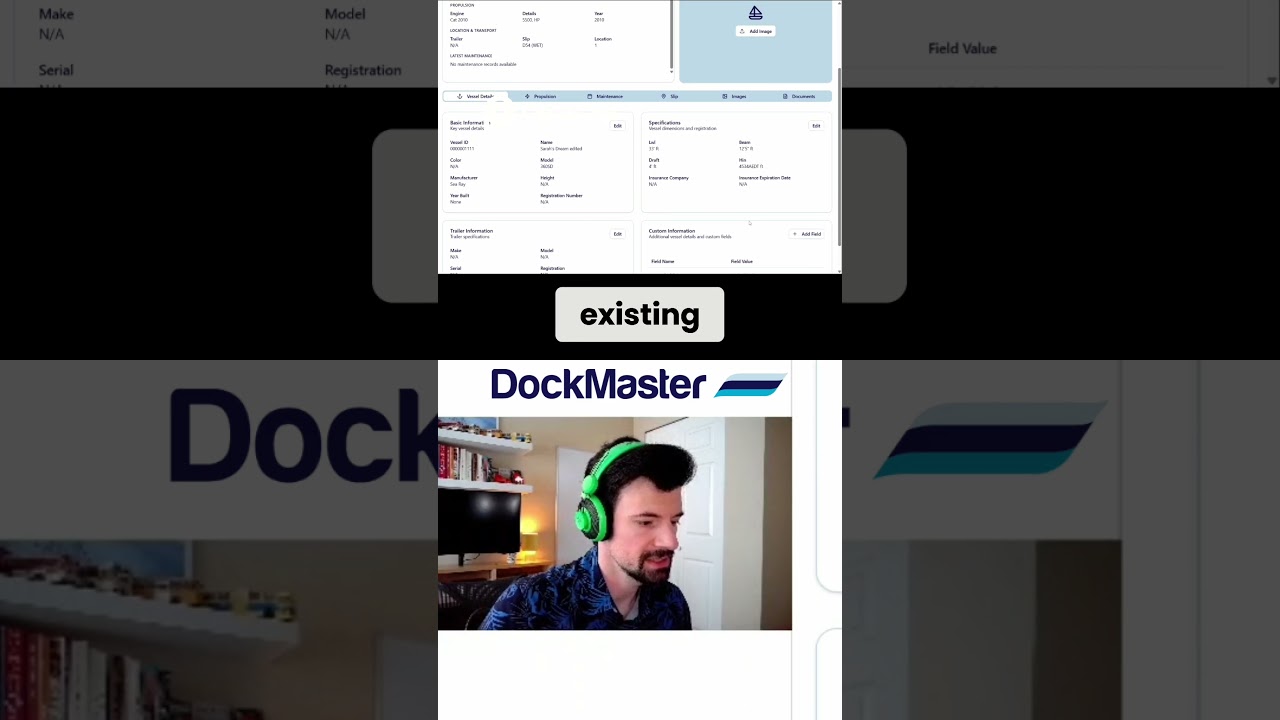Click the 'existing' caption box
Viewport: 1280px width, 720px height.
click(640, 315)
